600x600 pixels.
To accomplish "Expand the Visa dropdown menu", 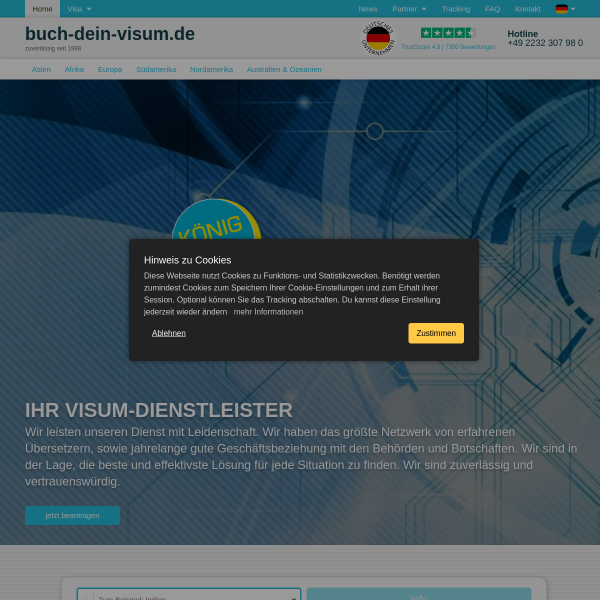I will 79,9.
